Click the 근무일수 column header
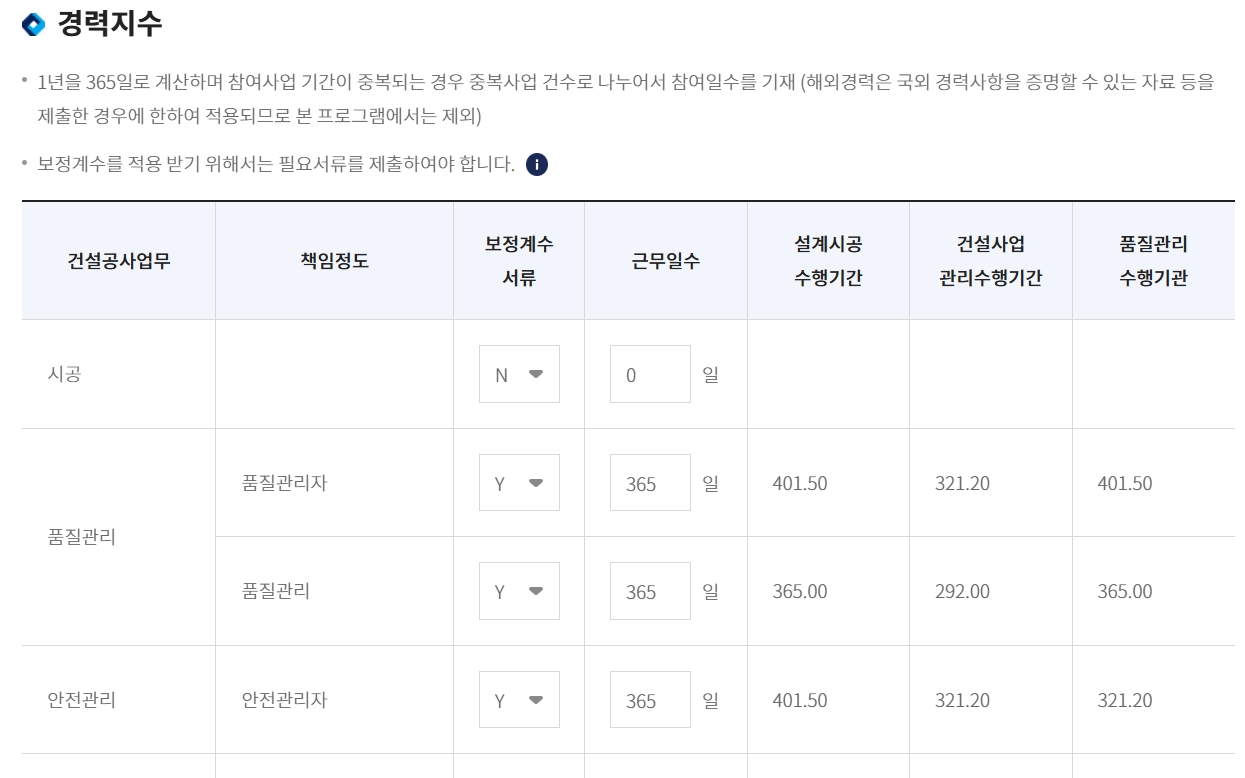 666,260
